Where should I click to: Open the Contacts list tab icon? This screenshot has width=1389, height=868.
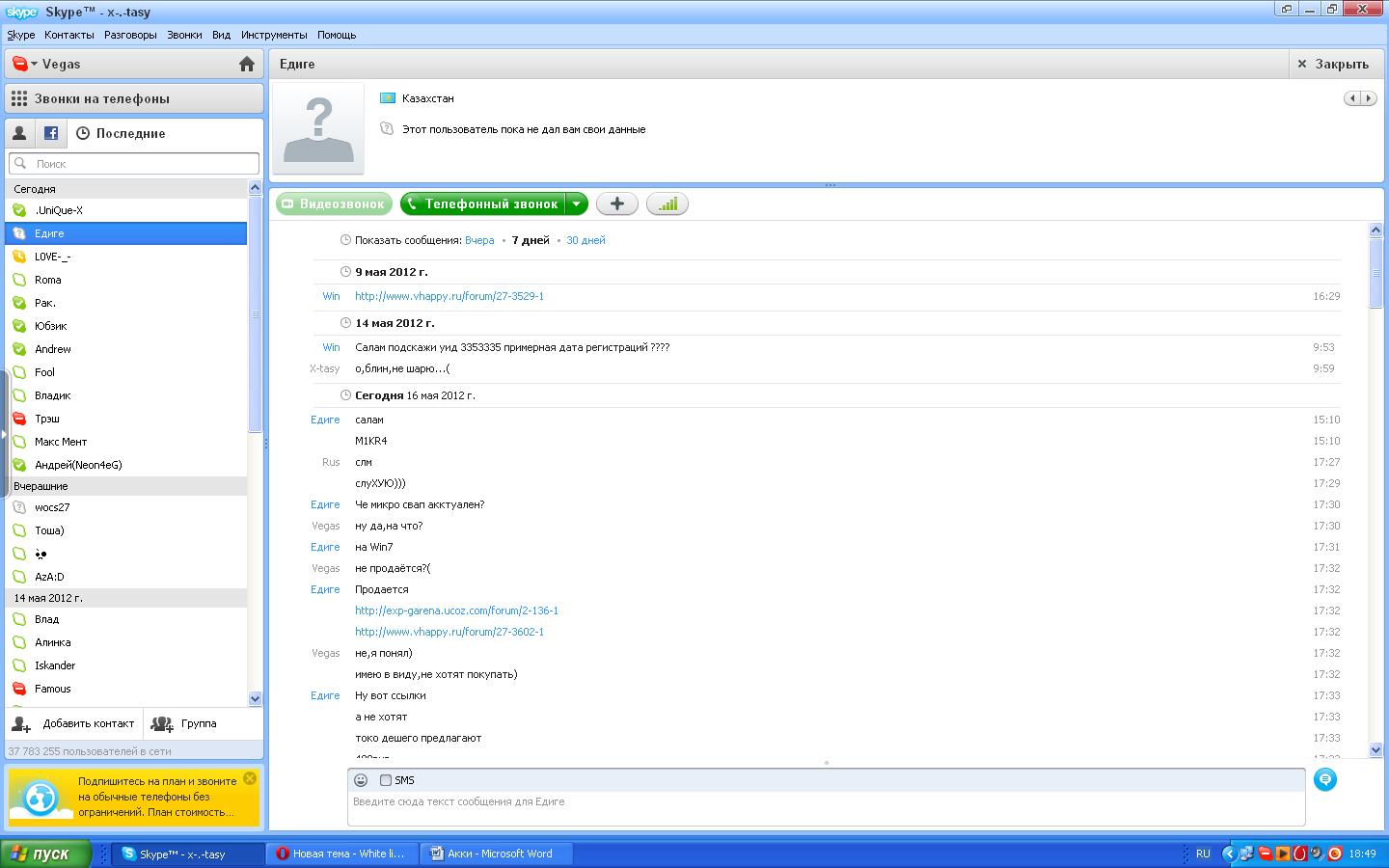point(19,133)
